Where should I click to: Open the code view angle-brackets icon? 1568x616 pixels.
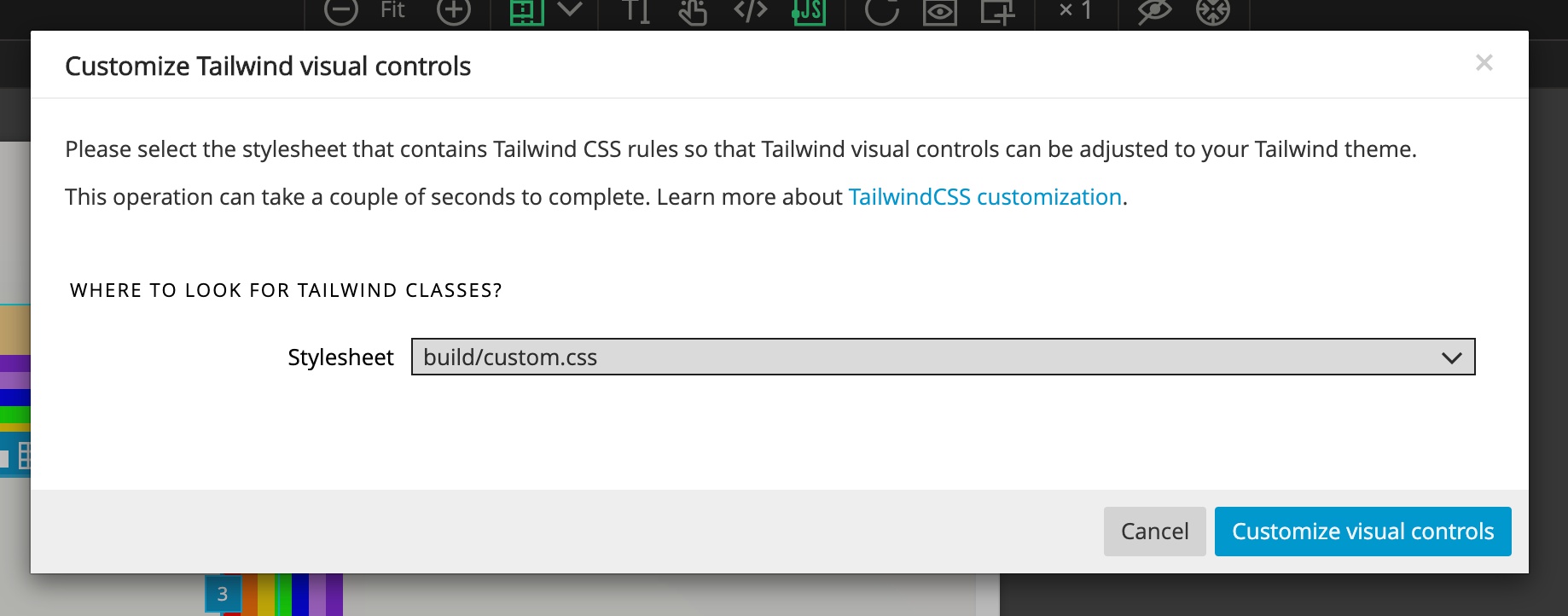[750, 10]
